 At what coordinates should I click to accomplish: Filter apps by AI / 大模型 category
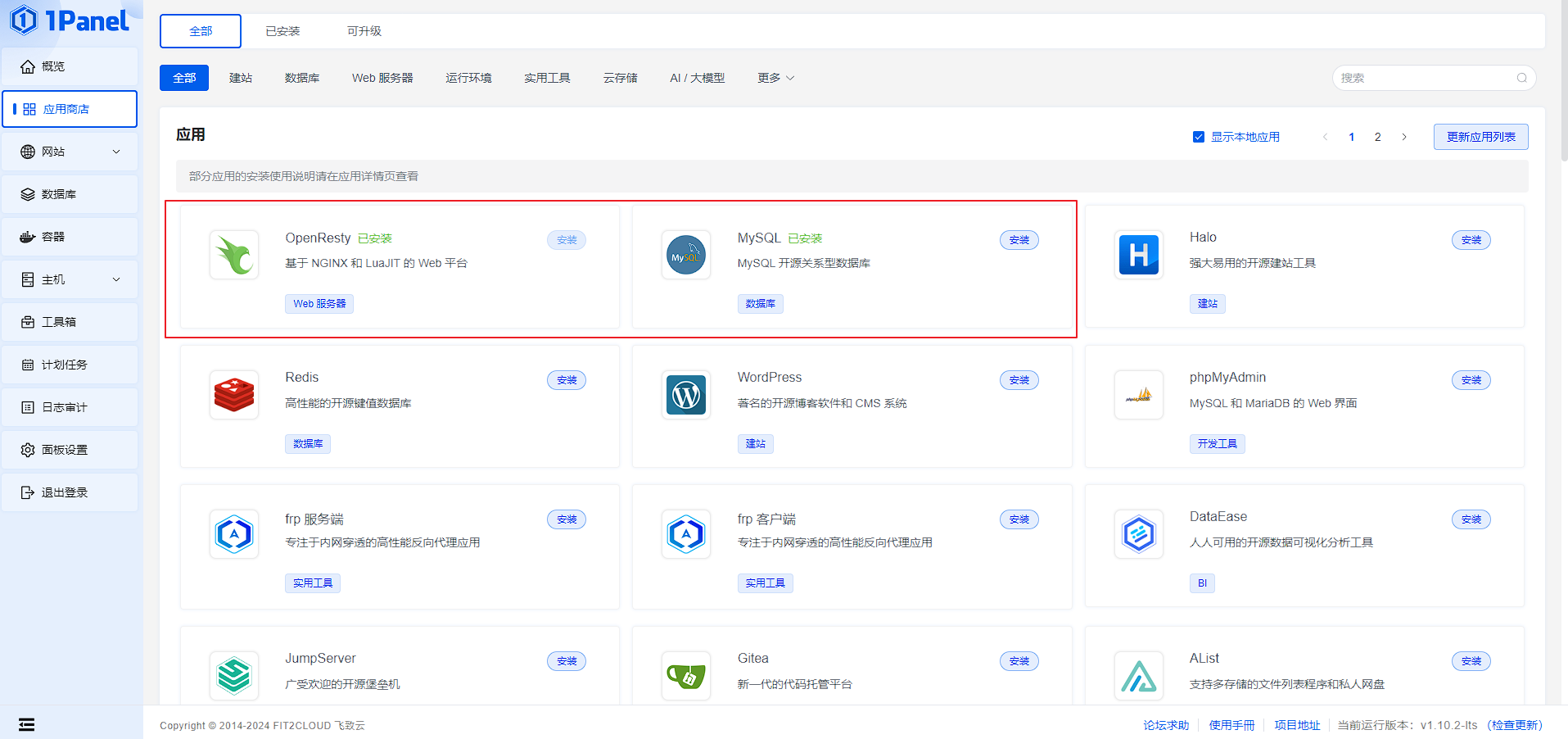697,78
